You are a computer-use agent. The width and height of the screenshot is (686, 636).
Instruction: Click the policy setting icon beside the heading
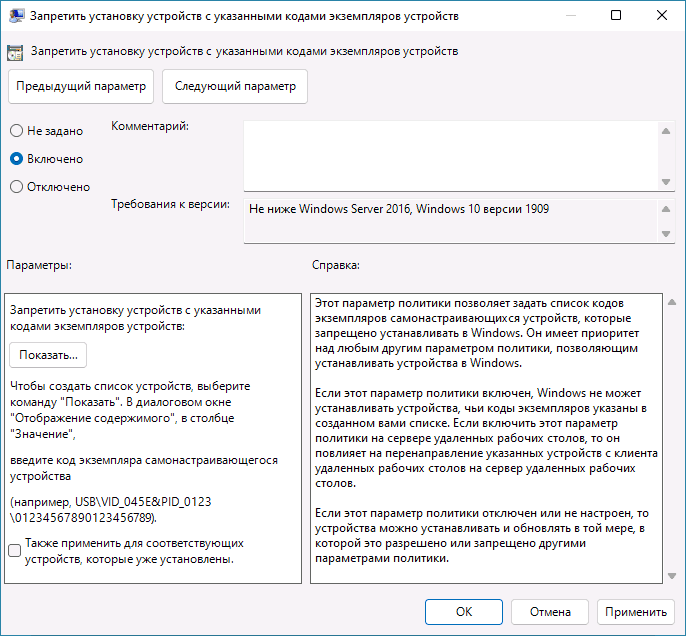[x=15, y=52]
